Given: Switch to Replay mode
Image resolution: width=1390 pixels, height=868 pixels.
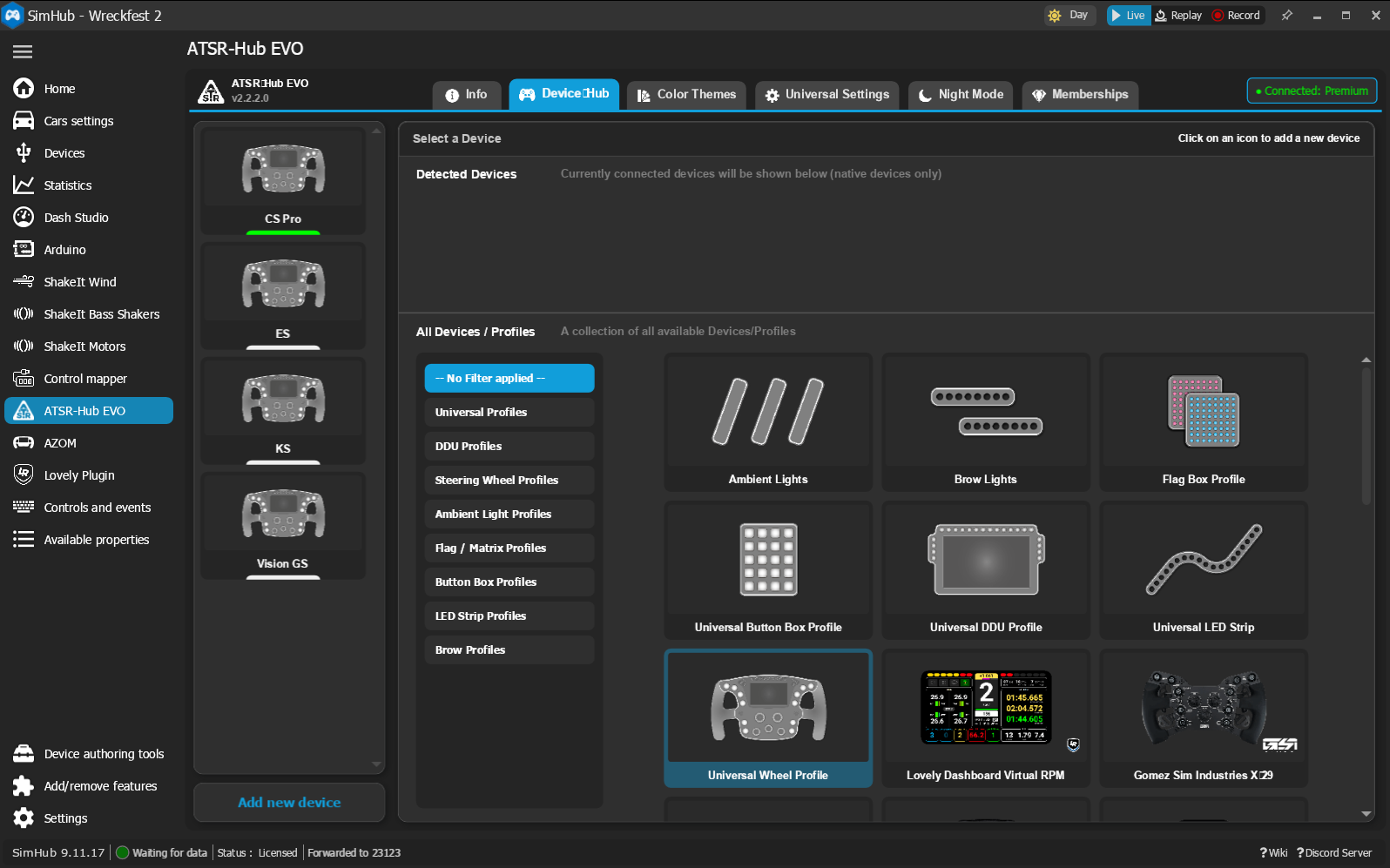Looking at the screenshot, I should [1178, 16].
